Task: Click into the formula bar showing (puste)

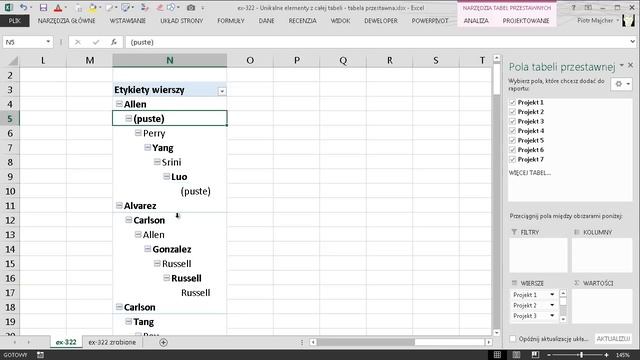Action: 376,42
